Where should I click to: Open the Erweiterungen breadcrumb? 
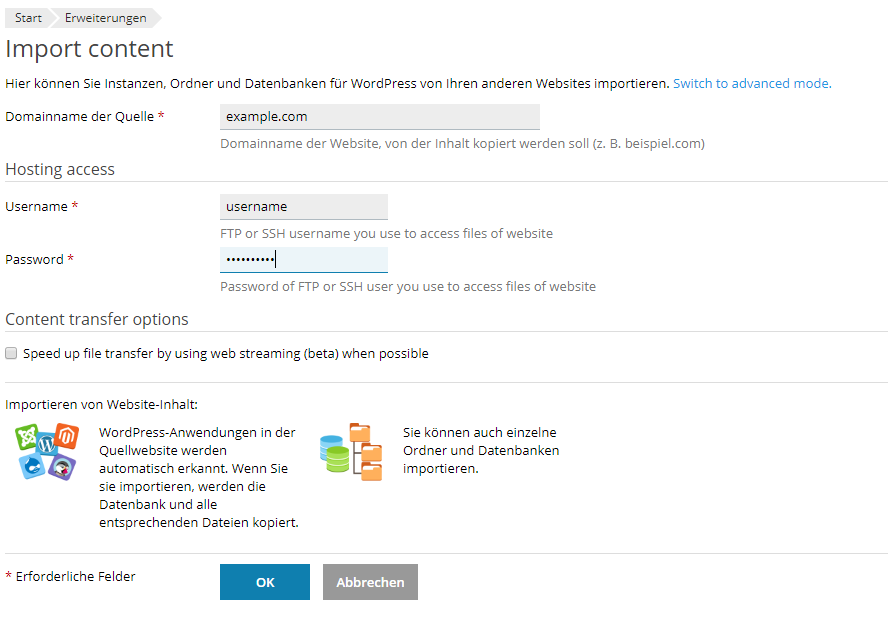click(x=105, y=18)
